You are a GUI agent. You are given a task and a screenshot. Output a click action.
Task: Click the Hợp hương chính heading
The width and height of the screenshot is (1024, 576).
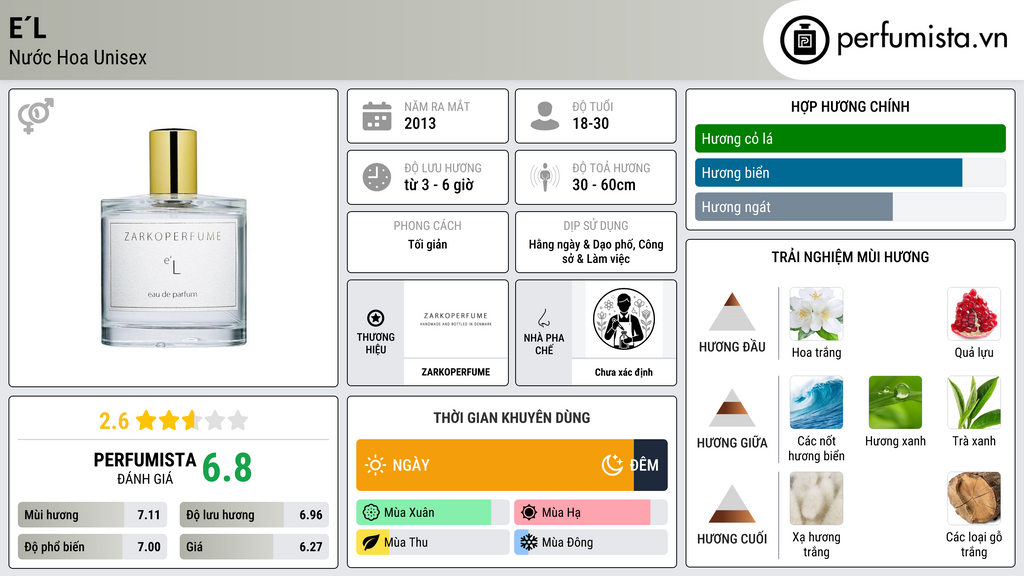pyautogui.click(x=850, y=106)
